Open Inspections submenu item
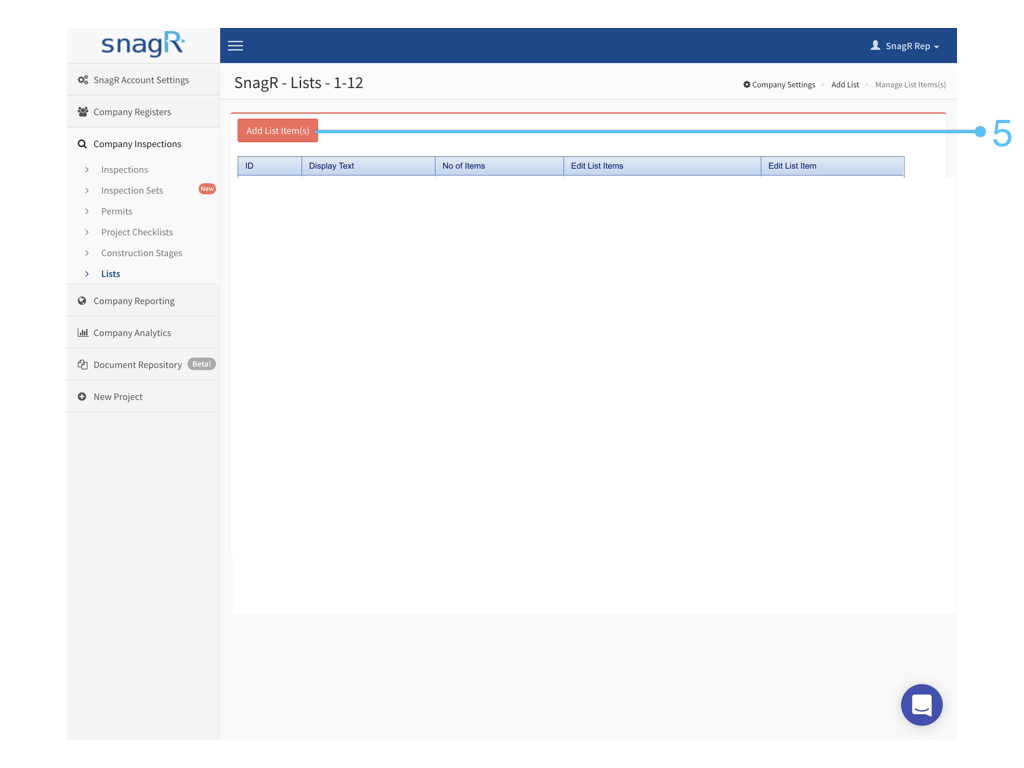 click(x=124, y=170)
